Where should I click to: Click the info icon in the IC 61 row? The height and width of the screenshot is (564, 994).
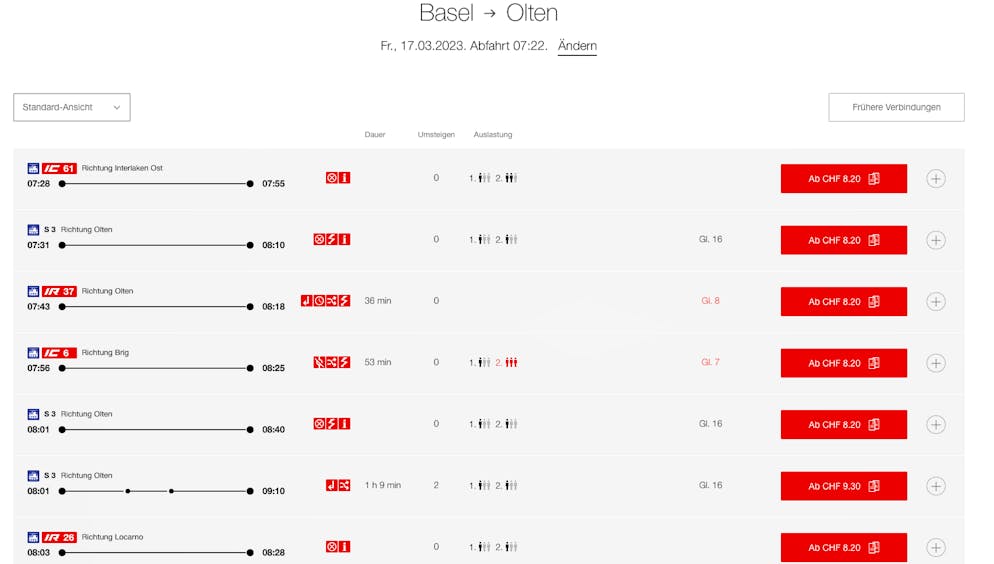tap(345, 178)
